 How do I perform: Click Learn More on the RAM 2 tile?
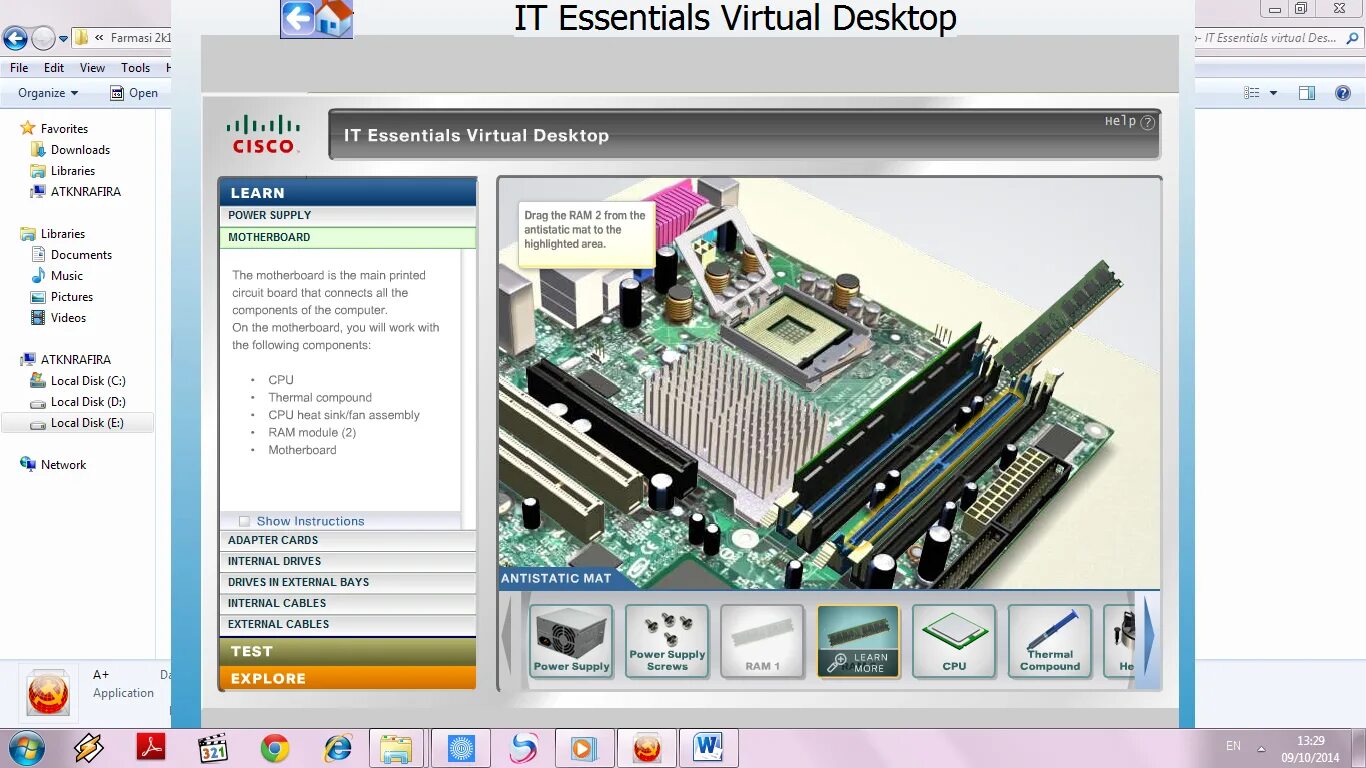click(x=858, y=662)
